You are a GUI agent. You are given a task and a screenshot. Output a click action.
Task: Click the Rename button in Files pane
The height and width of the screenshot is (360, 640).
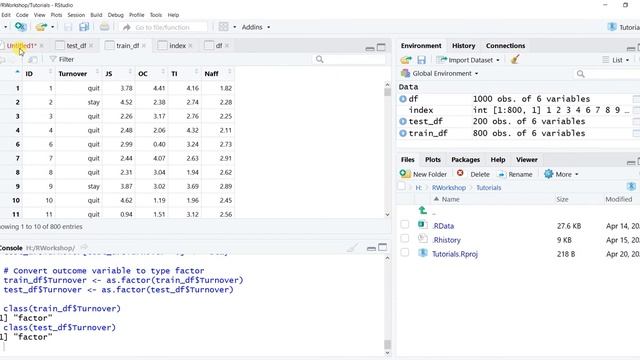pyautogui.click(x=515, y=174)
